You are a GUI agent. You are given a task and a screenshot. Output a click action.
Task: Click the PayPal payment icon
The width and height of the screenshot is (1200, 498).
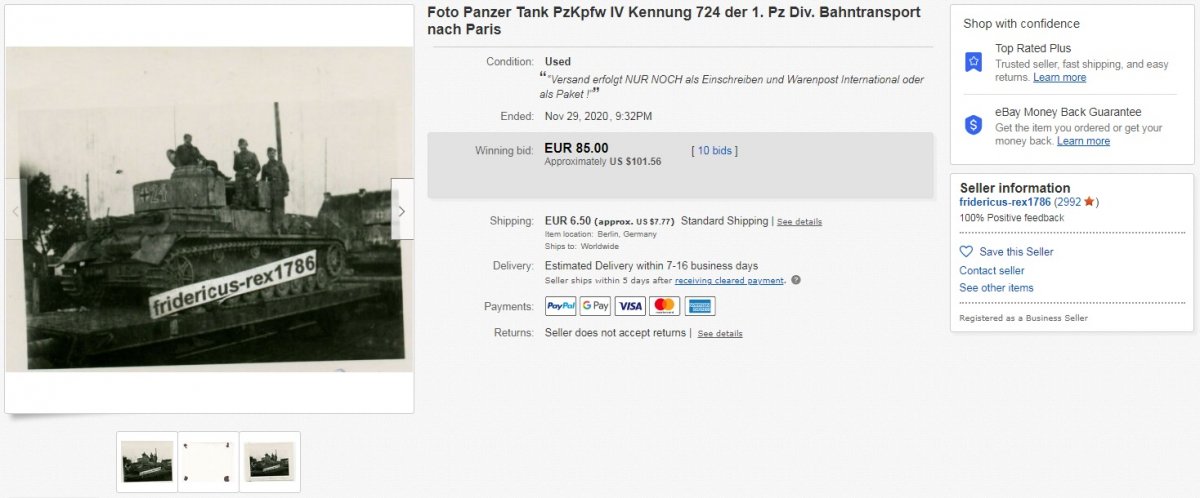point(560,306)
